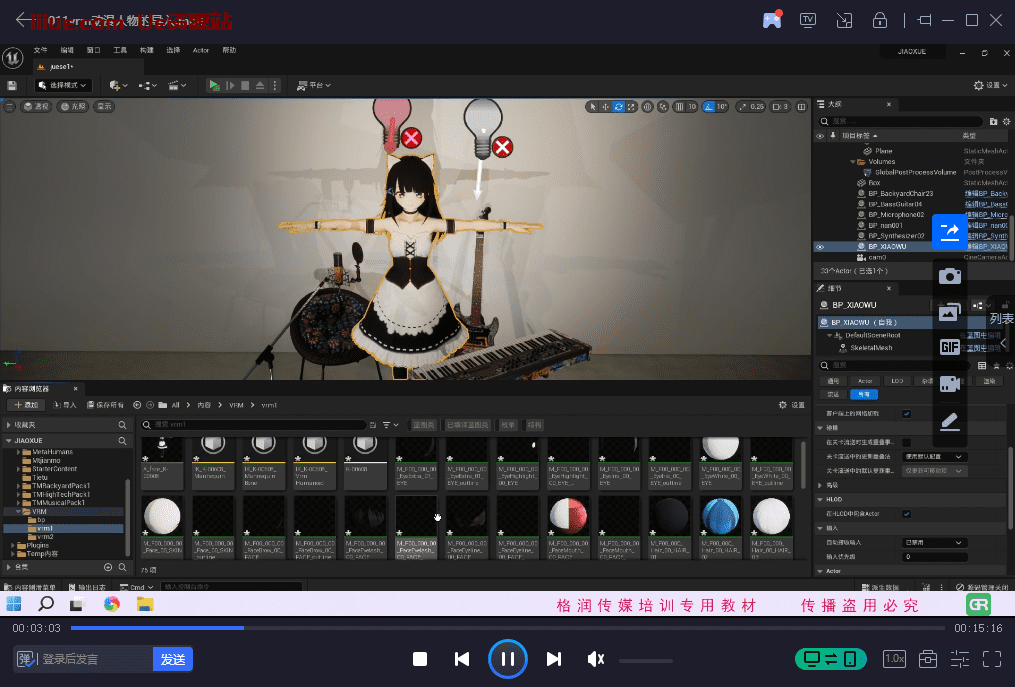Click the share arrow button
This screenshot has height=687, width=1015.
point(949,231)
